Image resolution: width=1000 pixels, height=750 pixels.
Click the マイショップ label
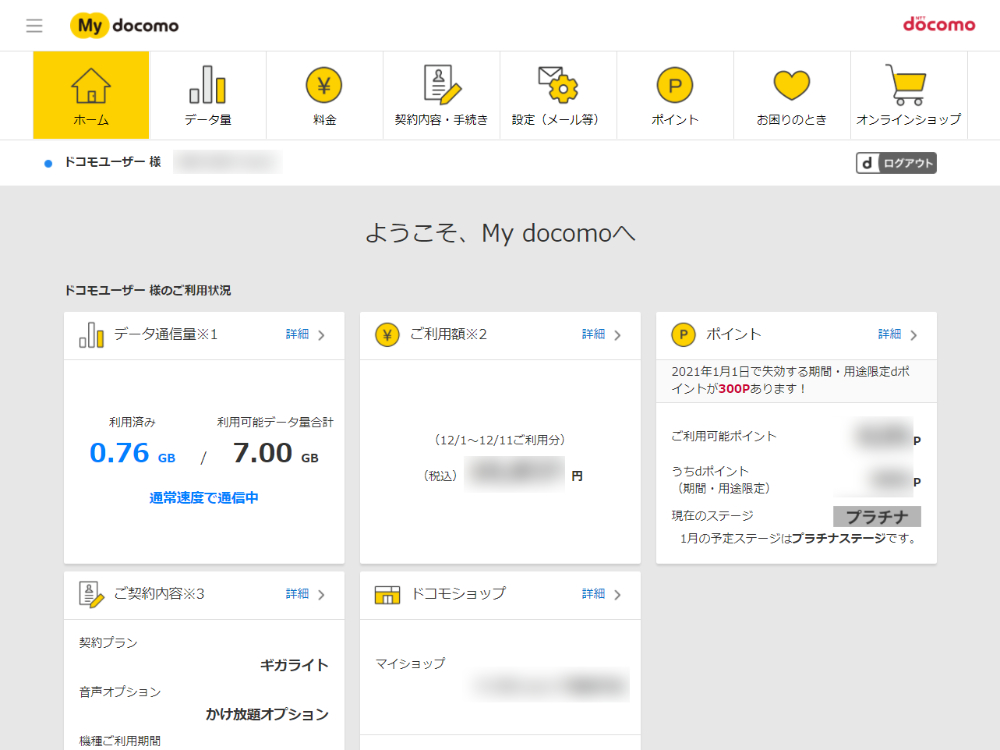coord(410,664)
